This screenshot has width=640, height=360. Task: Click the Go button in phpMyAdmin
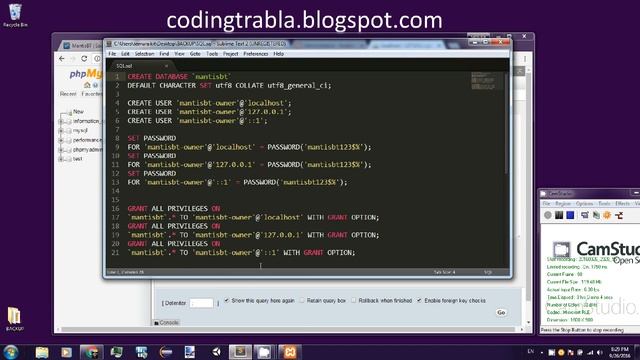coord(501,312)
